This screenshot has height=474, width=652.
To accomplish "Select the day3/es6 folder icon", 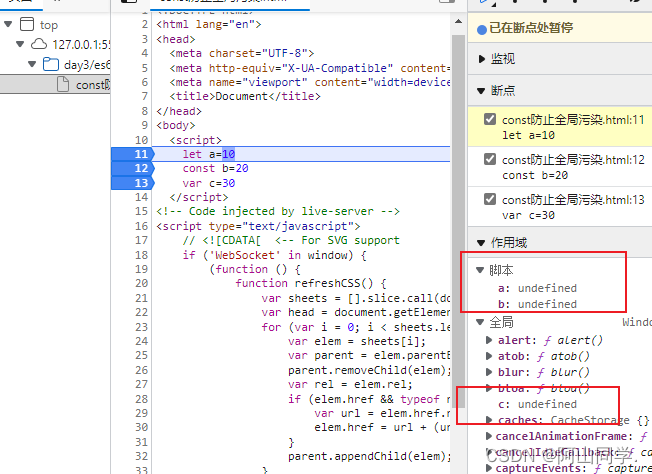I will click(51, 64).
